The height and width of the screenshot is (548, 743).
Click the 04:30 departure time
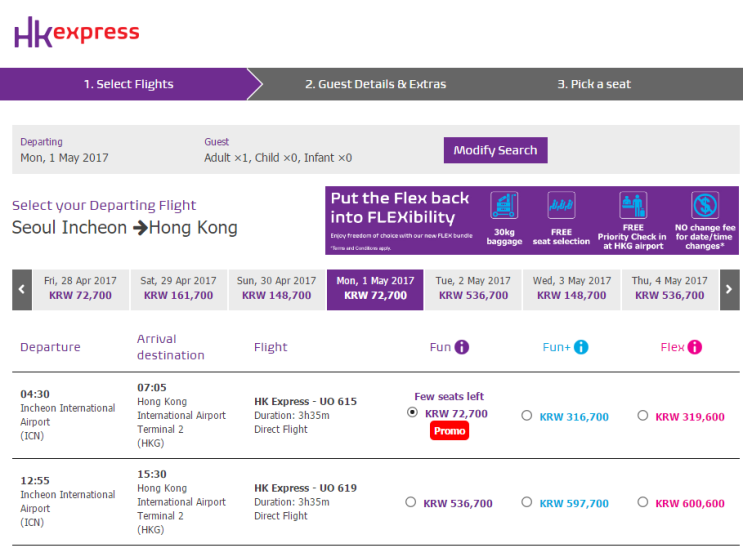(35, 394)
